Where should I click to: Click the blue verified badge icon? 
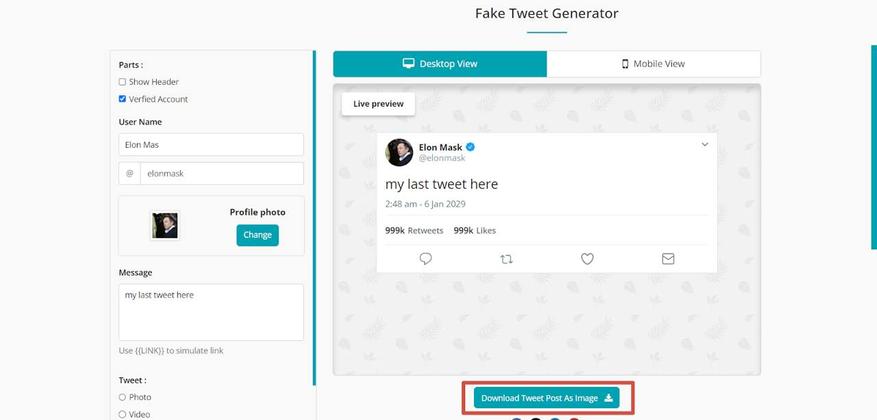click(470, 147)
